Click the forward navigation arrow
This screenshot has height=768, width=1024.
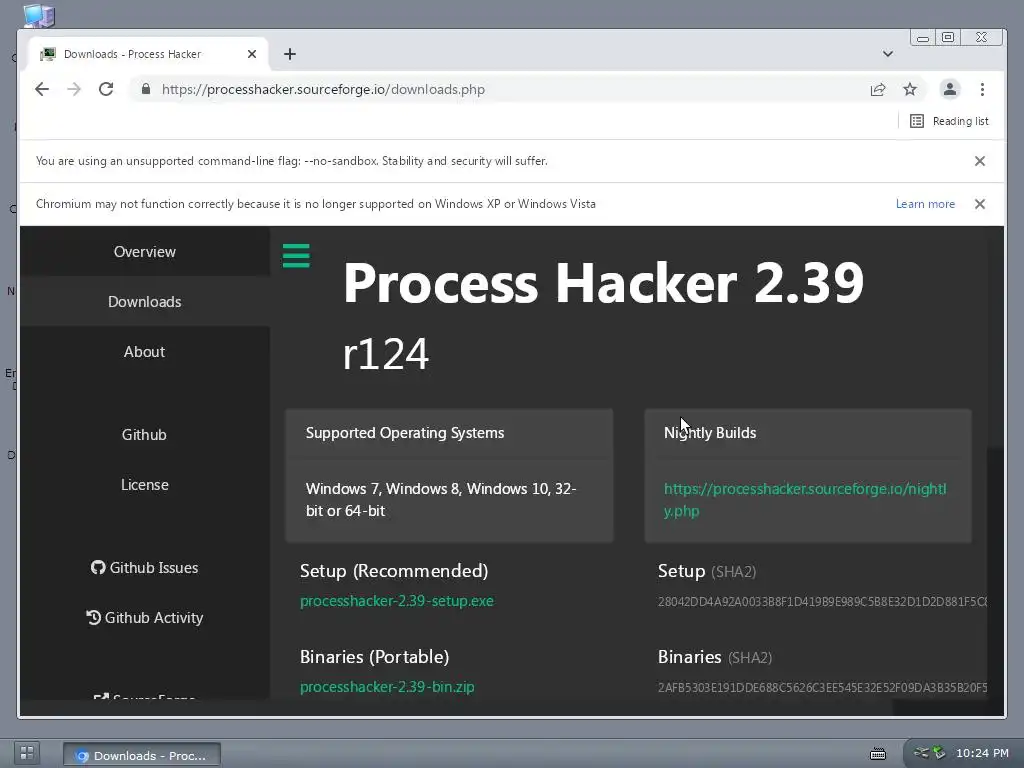point(74,89)
